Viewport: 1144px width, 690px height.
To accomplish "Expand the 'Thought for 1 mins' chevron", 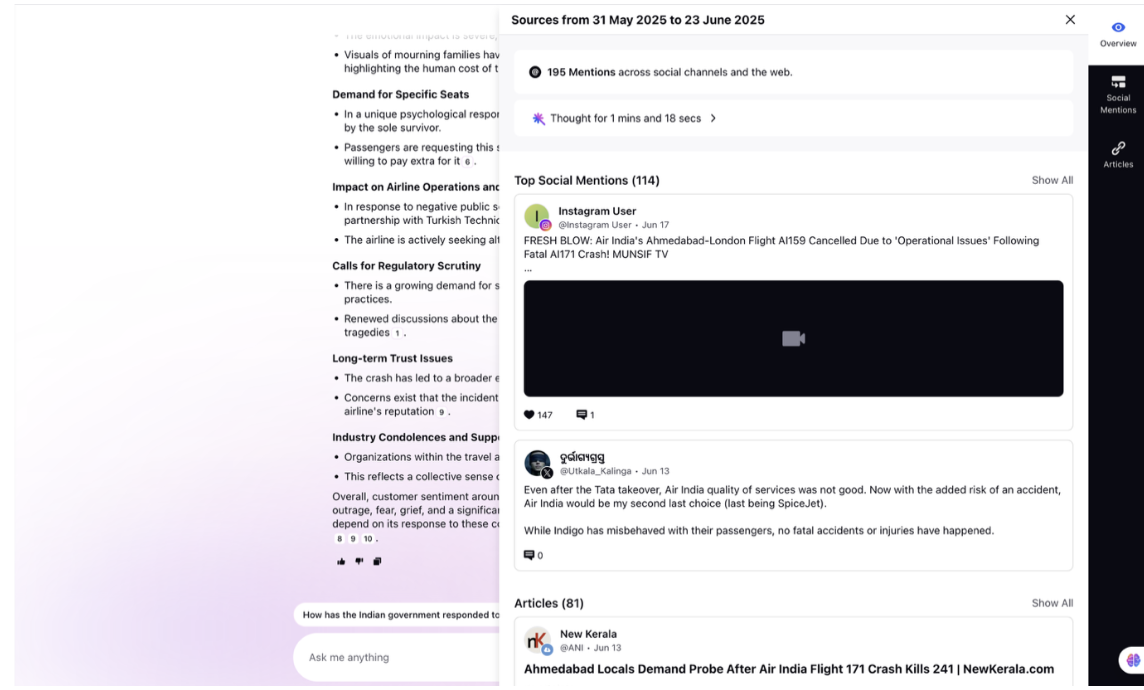I will click(x=713, y=118).
